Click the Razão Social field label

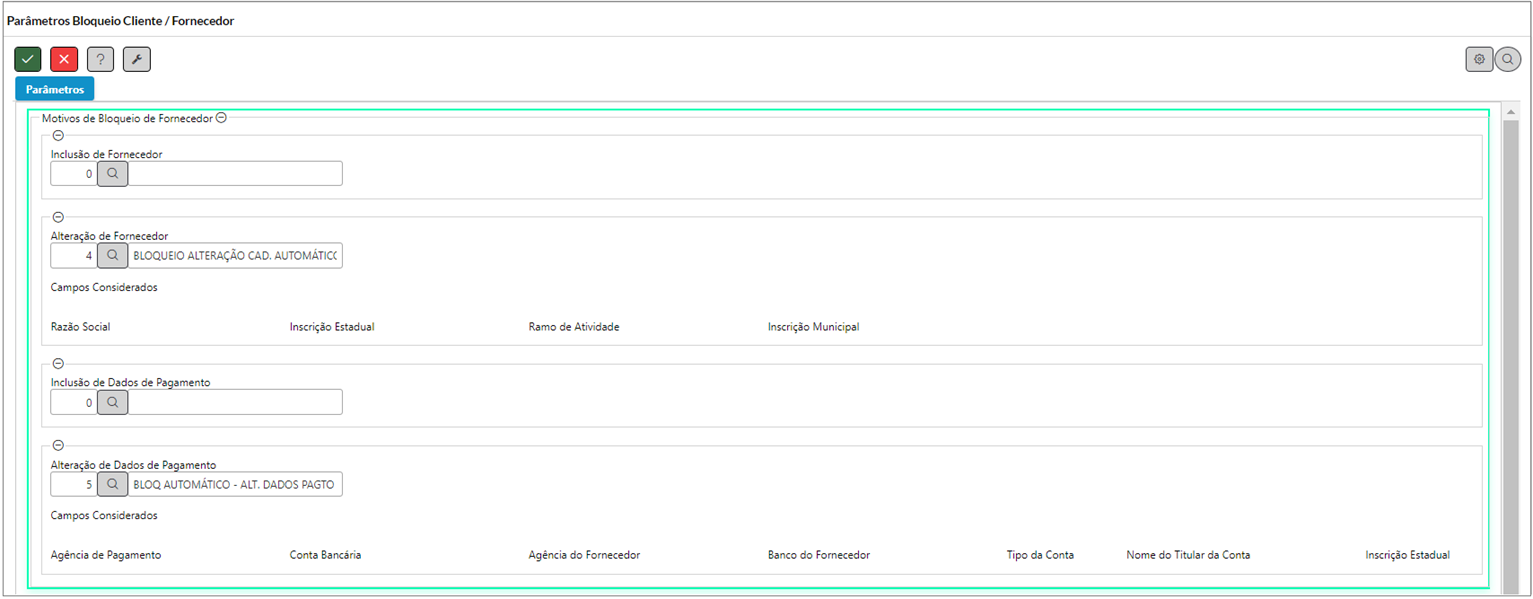click(81, 327)
